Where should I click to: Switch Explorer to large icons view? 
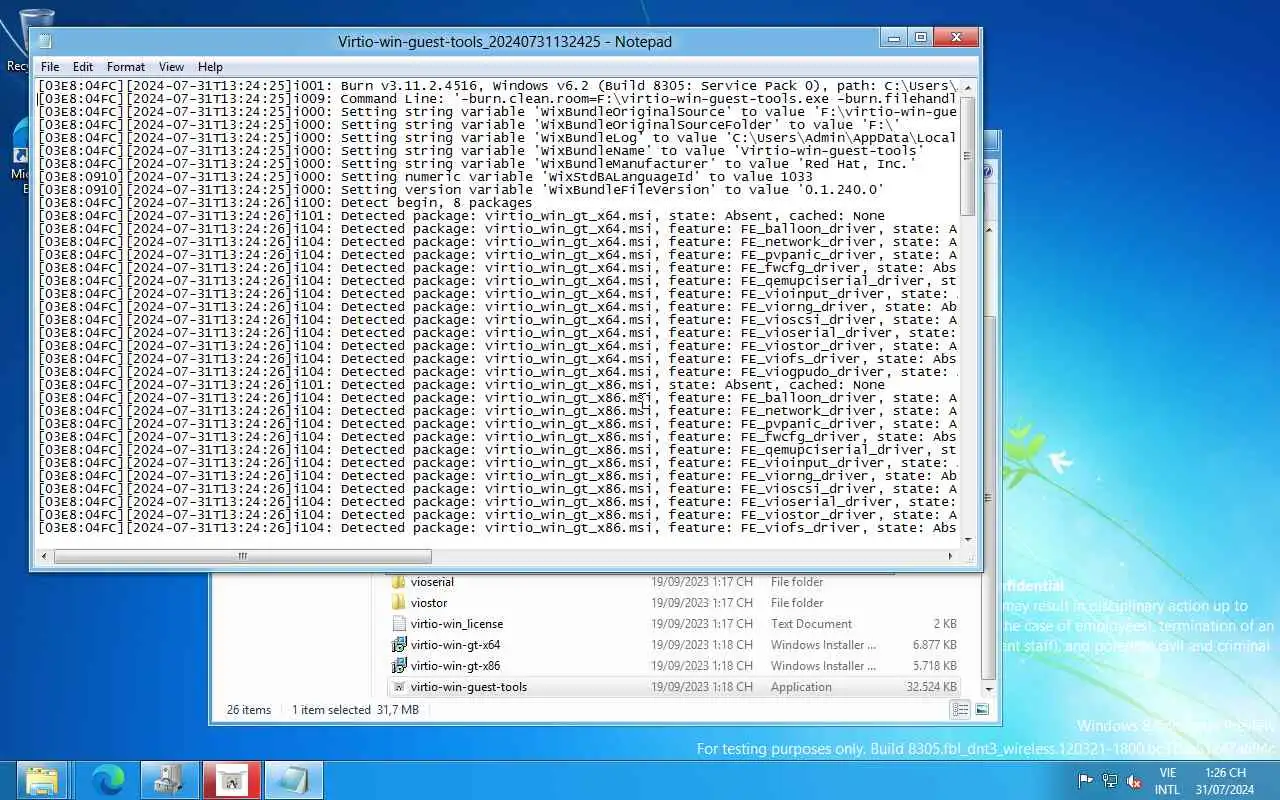tap(982, 709)
